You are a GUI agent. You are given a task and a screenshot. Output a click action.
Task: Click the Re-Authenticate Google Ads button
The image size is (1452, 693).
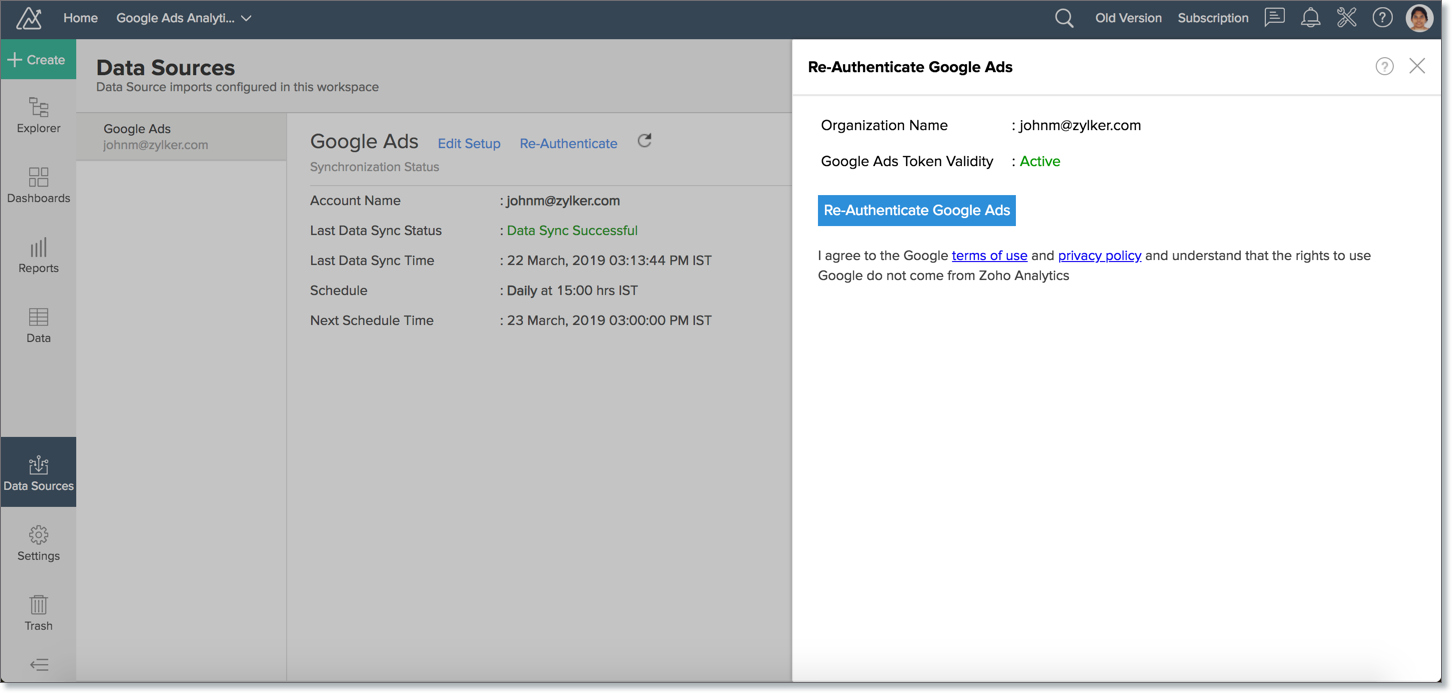917,210
